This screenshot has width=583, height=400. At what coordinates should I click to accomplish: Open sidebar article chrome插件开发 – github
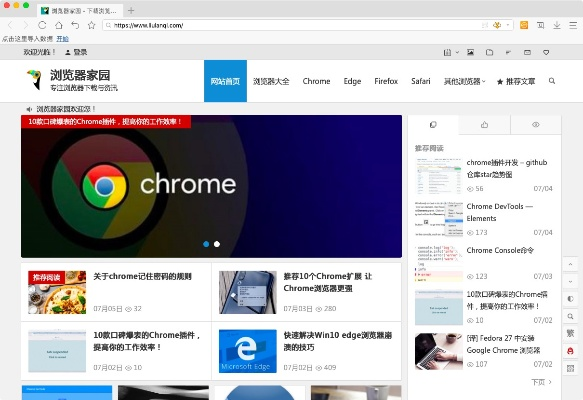[x=507, y=168]
